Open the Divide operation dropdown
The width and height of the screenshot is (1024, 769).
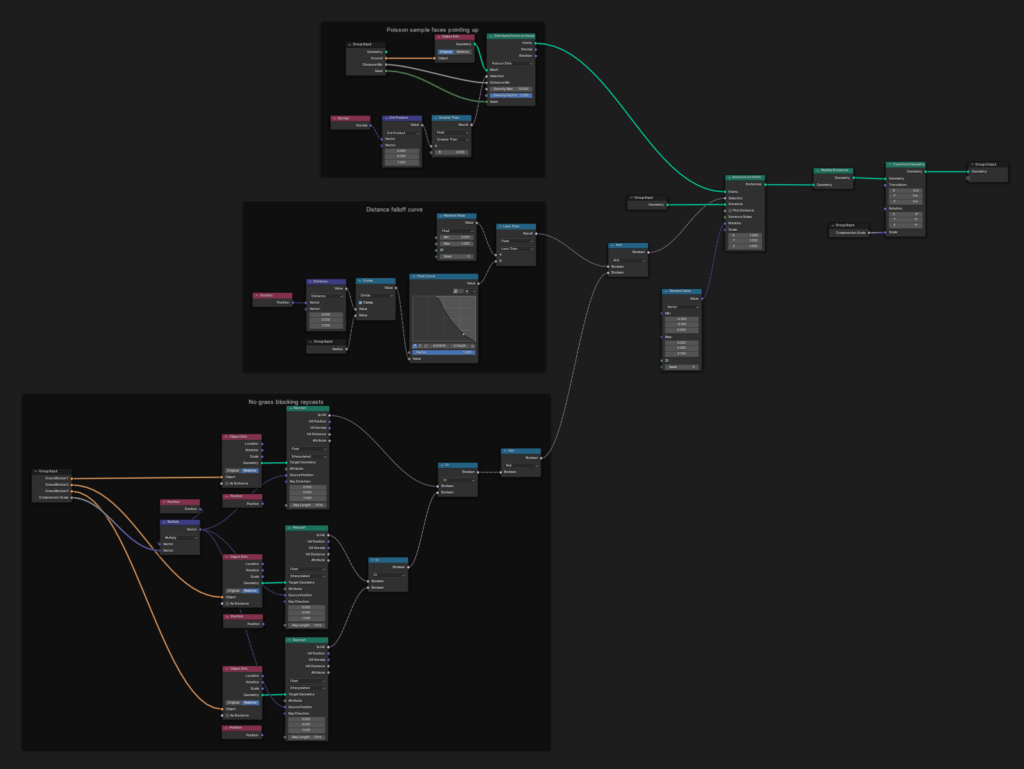click(376, 295)
